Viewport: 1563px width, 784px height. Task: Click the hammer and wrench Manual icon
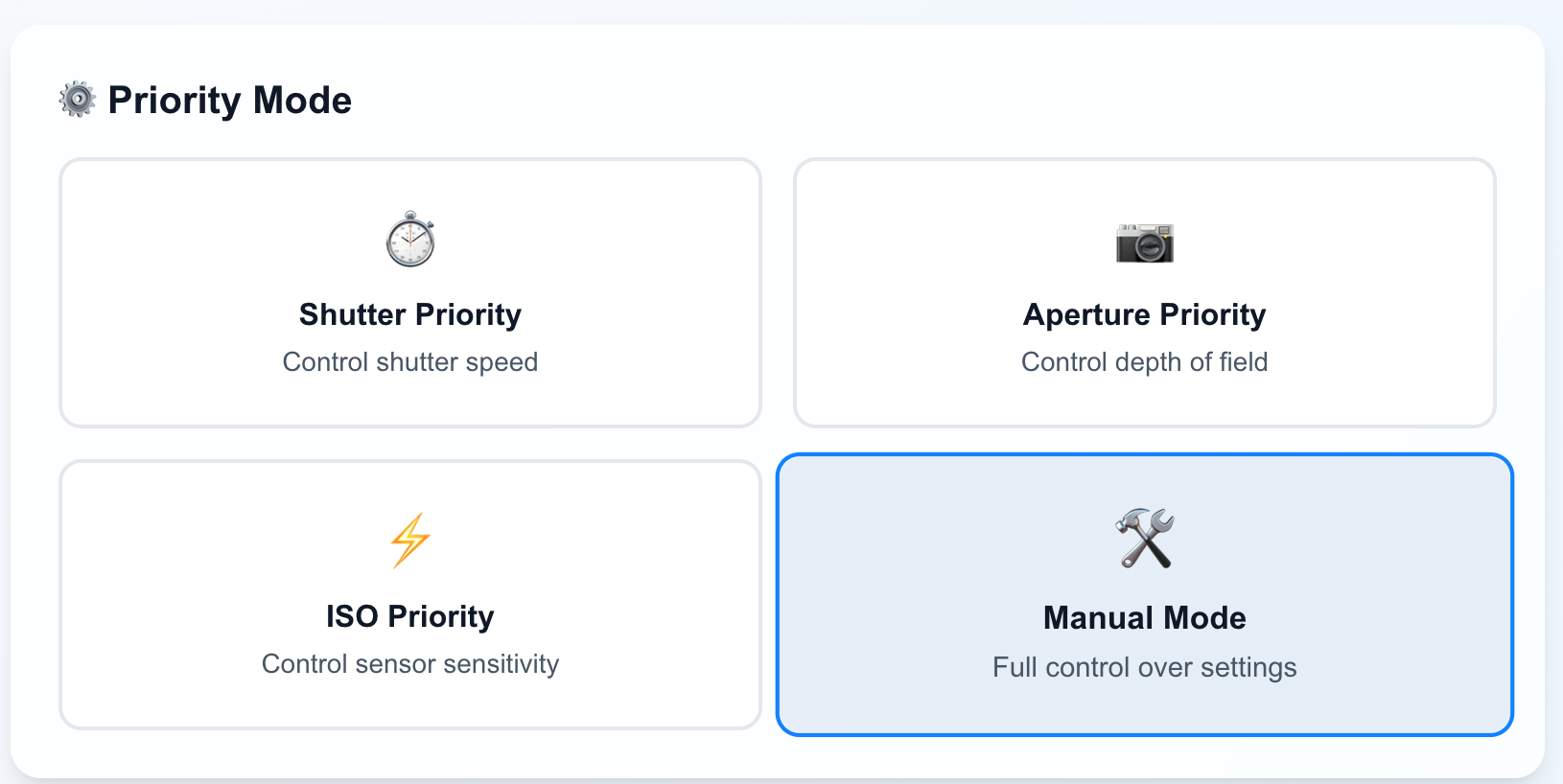(1145, 539)
